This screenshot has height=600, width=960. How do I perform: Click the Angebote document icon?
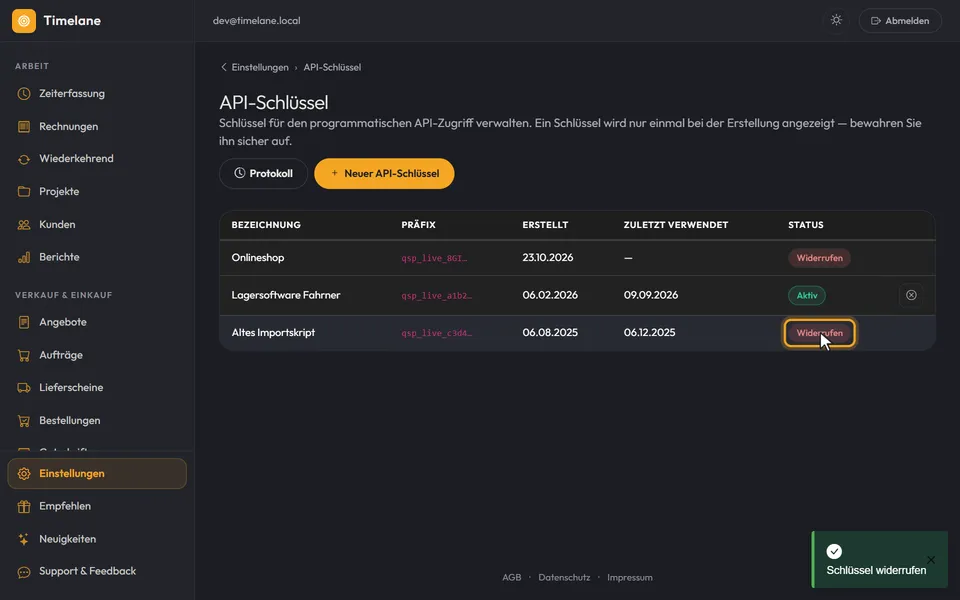(x=24, y=322)
